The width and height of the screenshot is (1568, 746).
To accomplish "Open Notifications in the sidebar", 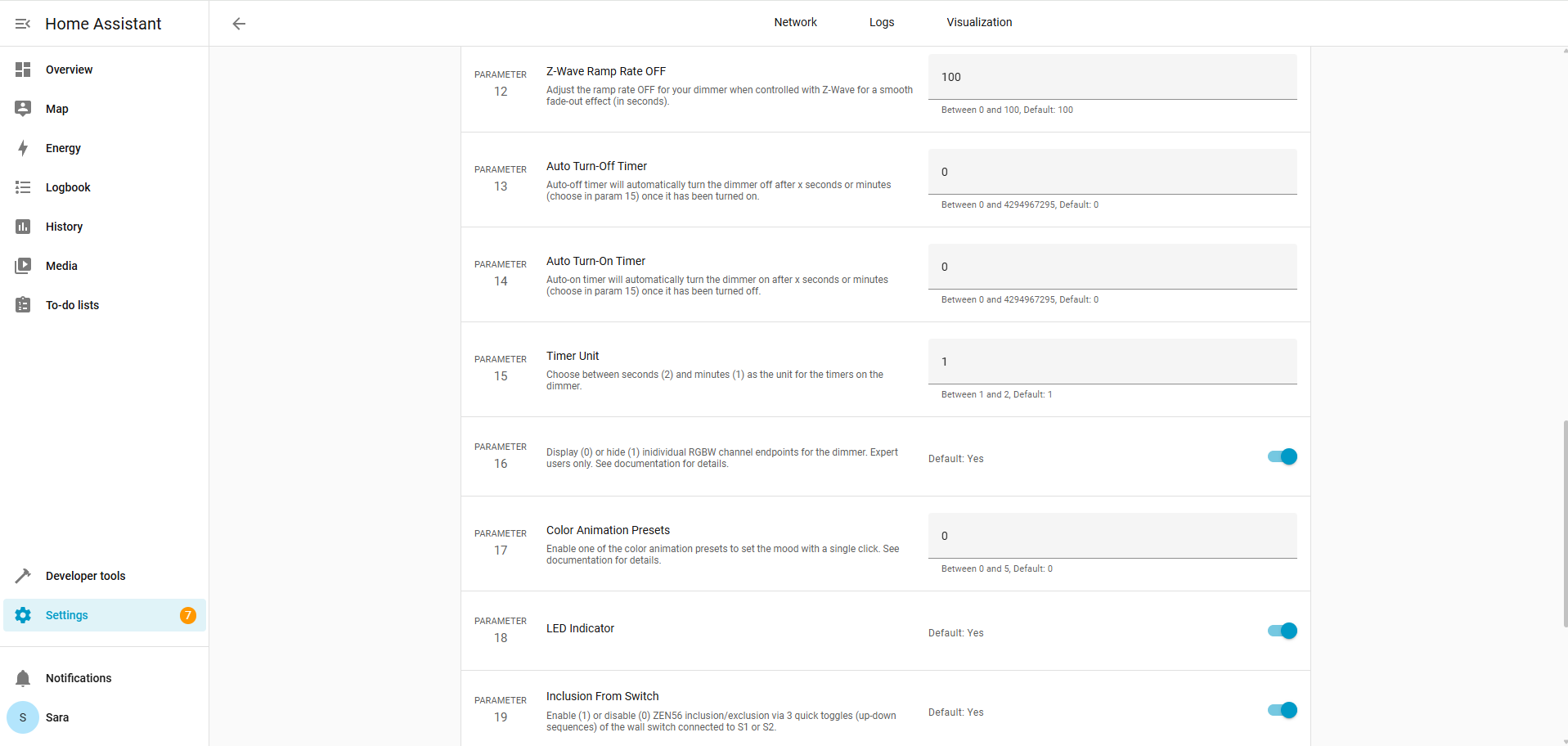I will (x=79, y=678).
